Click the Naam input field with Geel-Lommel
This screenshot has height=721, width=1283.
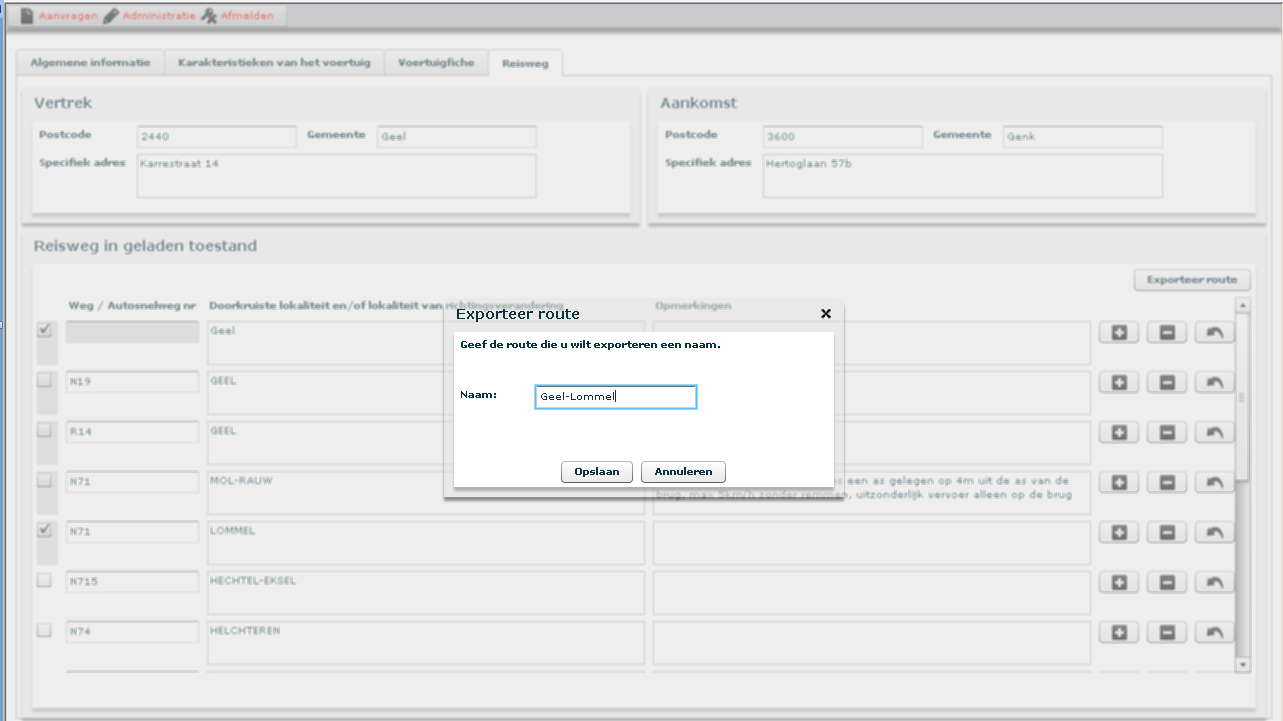click(x=615, y=397)
